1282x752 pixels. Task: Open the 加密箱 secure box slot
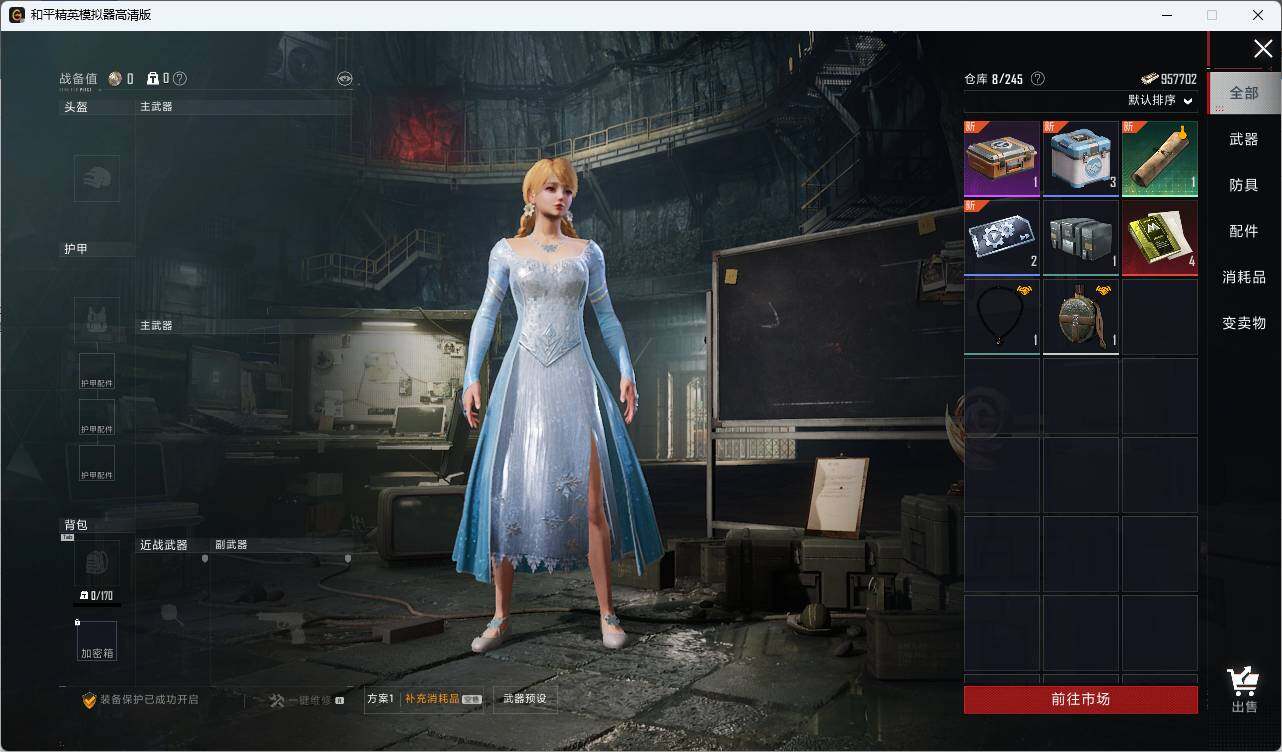[97, 641]
